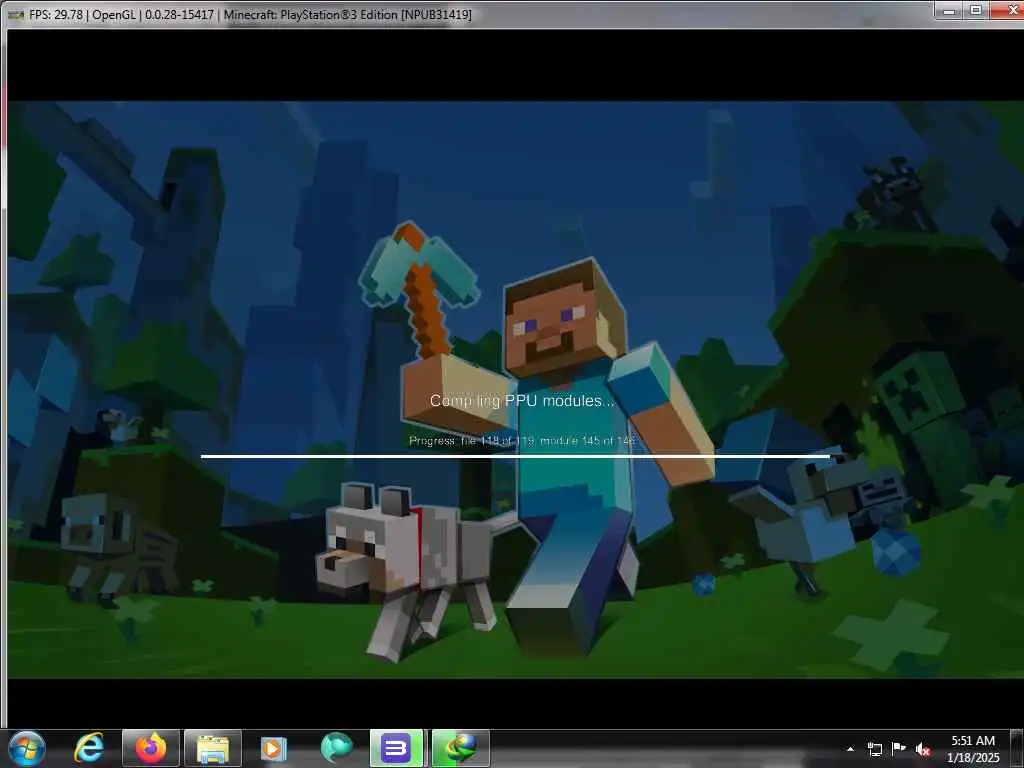
Task: Open Firefox from the taskbar
Action: 151,748
